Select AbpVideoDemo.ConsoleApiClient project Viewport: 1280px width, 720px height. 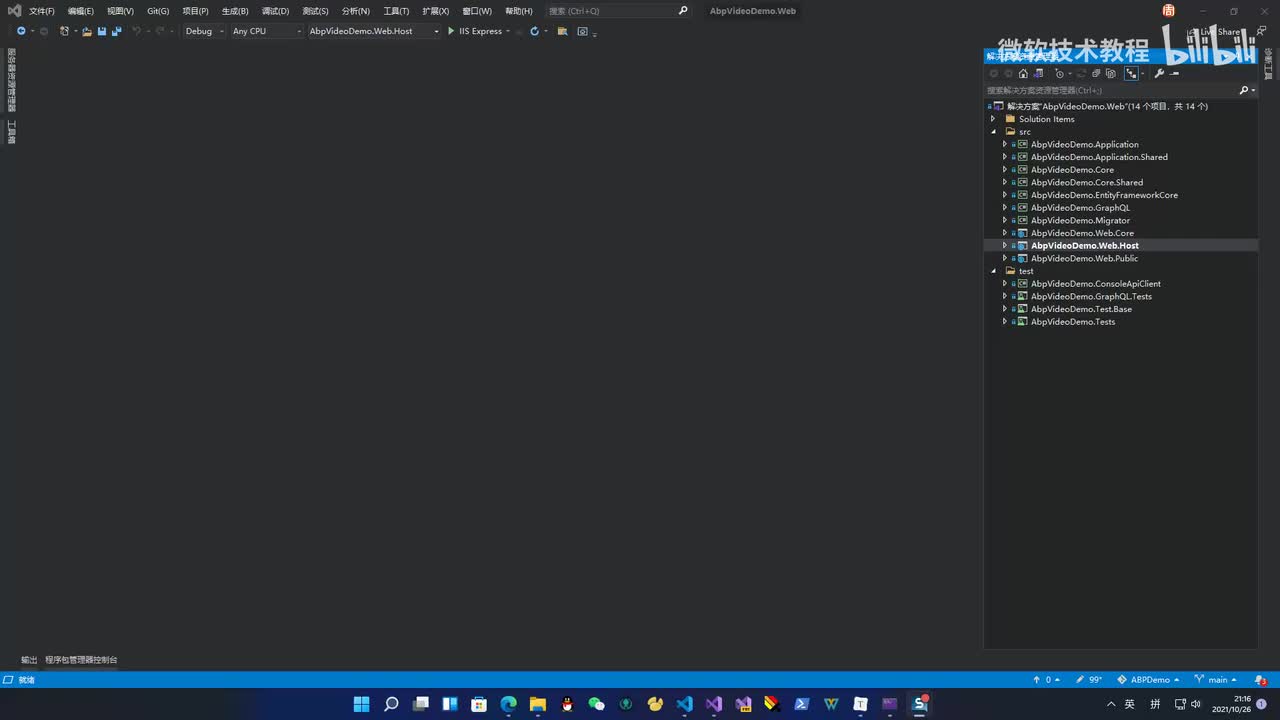pos(1096,284)
